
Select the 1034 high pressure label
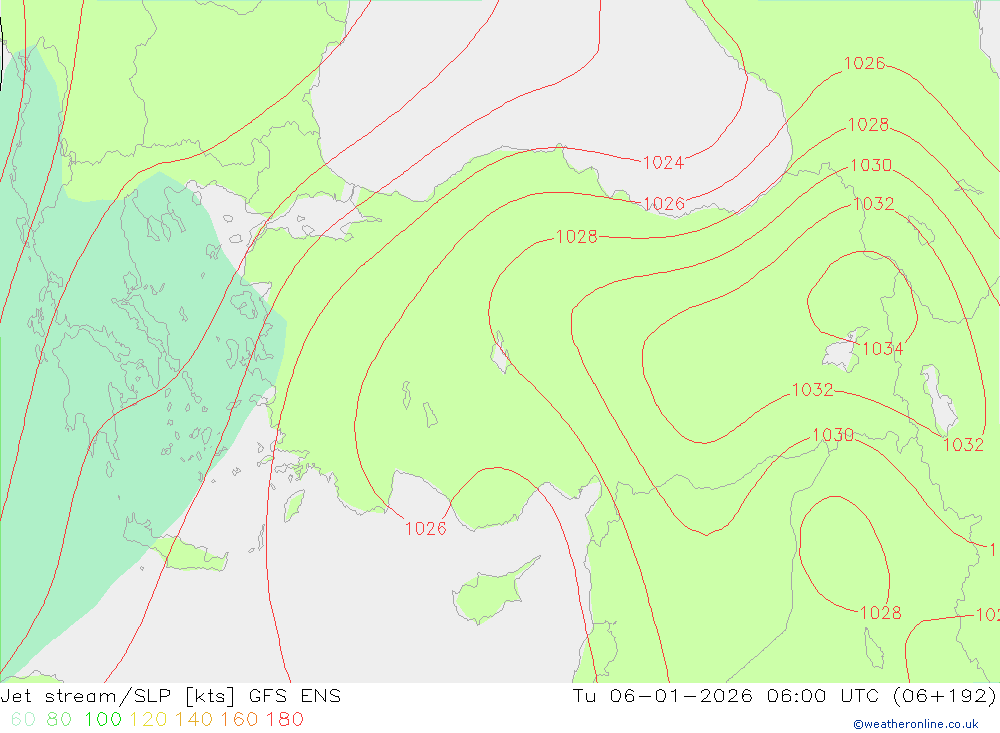(882, 349)
